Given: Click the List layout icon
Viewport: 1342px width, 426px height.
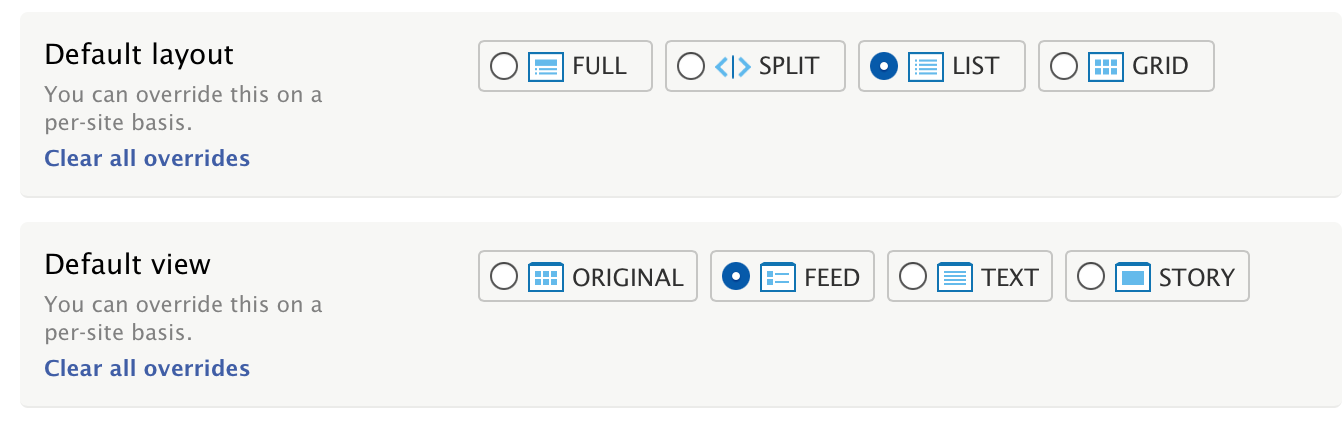Looking at the screenshot, I should point(925,67).
